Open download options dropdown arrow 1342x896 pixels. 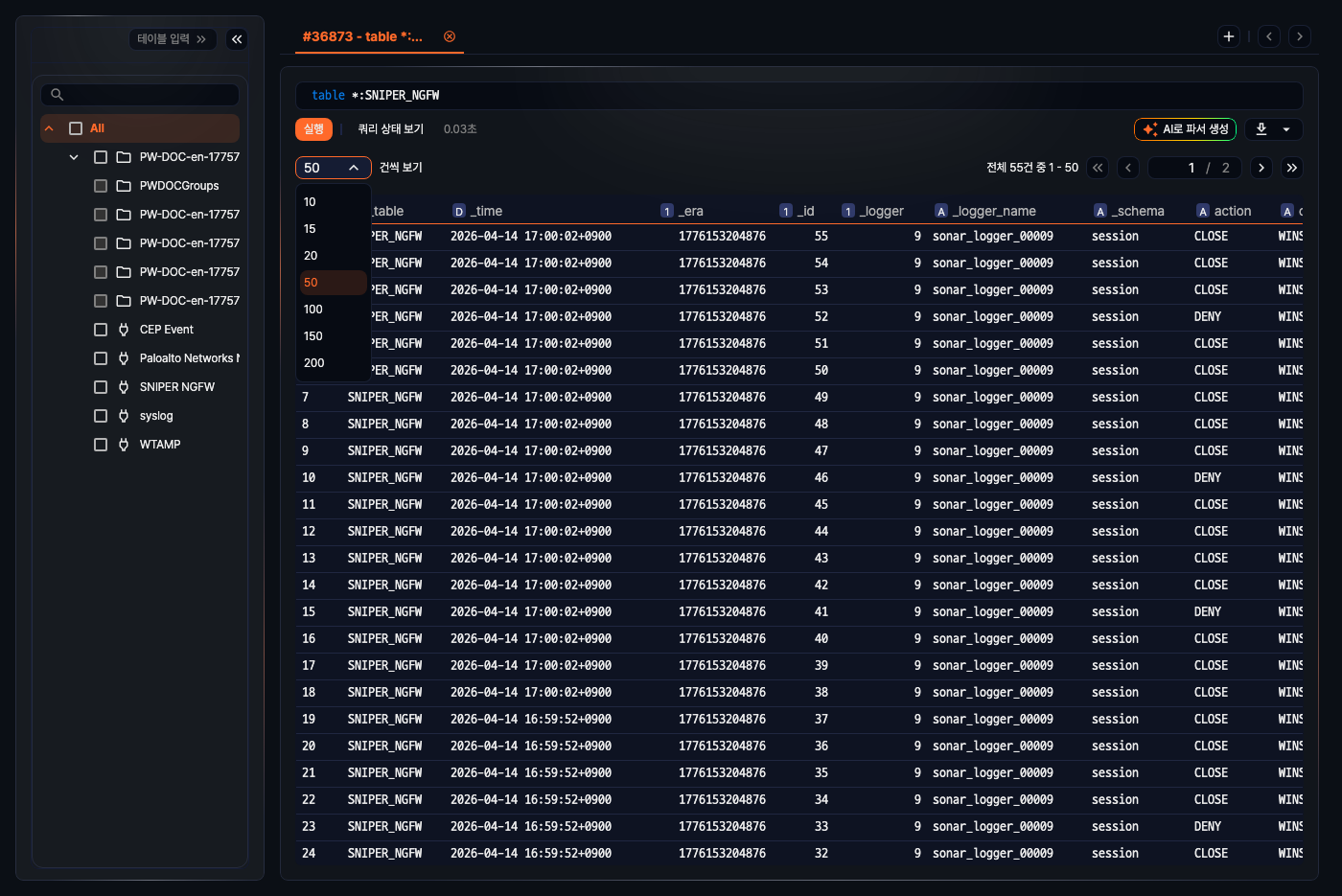(1286, 129)
